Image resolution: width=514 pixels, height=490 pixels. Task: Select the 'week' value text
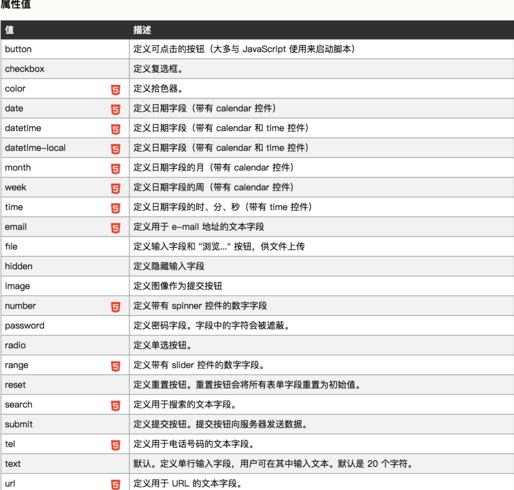pyautogui.click(x=15, y=187)
